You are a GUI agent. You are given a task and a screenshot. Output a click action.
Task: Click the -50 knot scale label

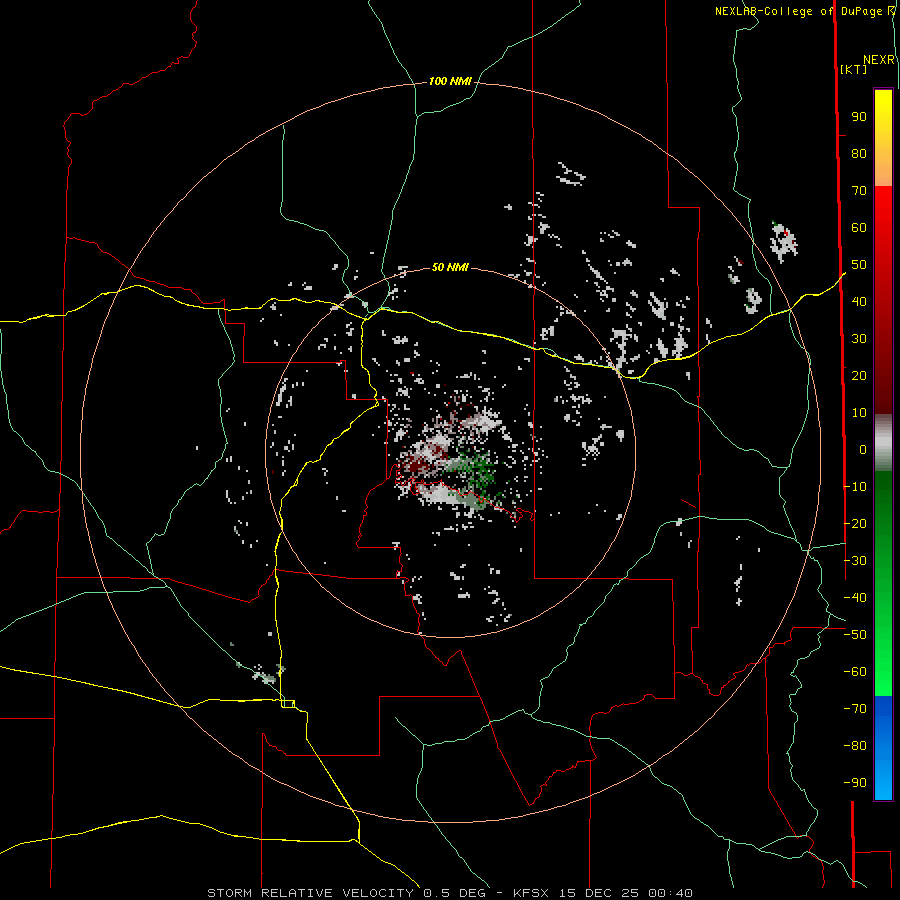(x=855, y=635)
